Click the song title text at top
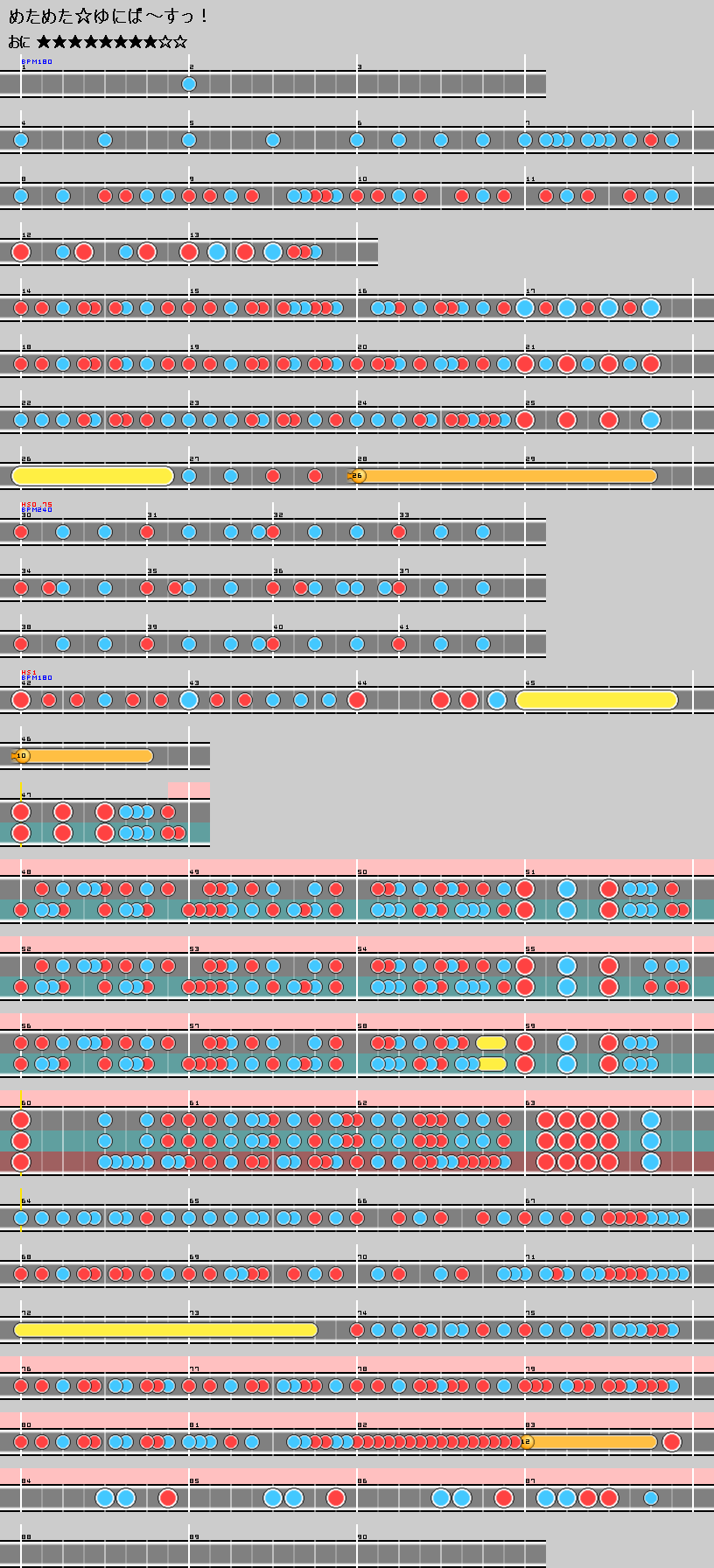The width and height of the screenshot is (714, 1568). pos(108,17)
